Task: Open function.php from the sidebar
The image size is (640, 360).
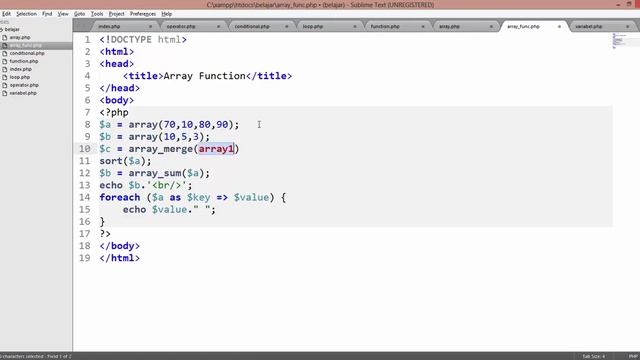Action: [24, 61]
